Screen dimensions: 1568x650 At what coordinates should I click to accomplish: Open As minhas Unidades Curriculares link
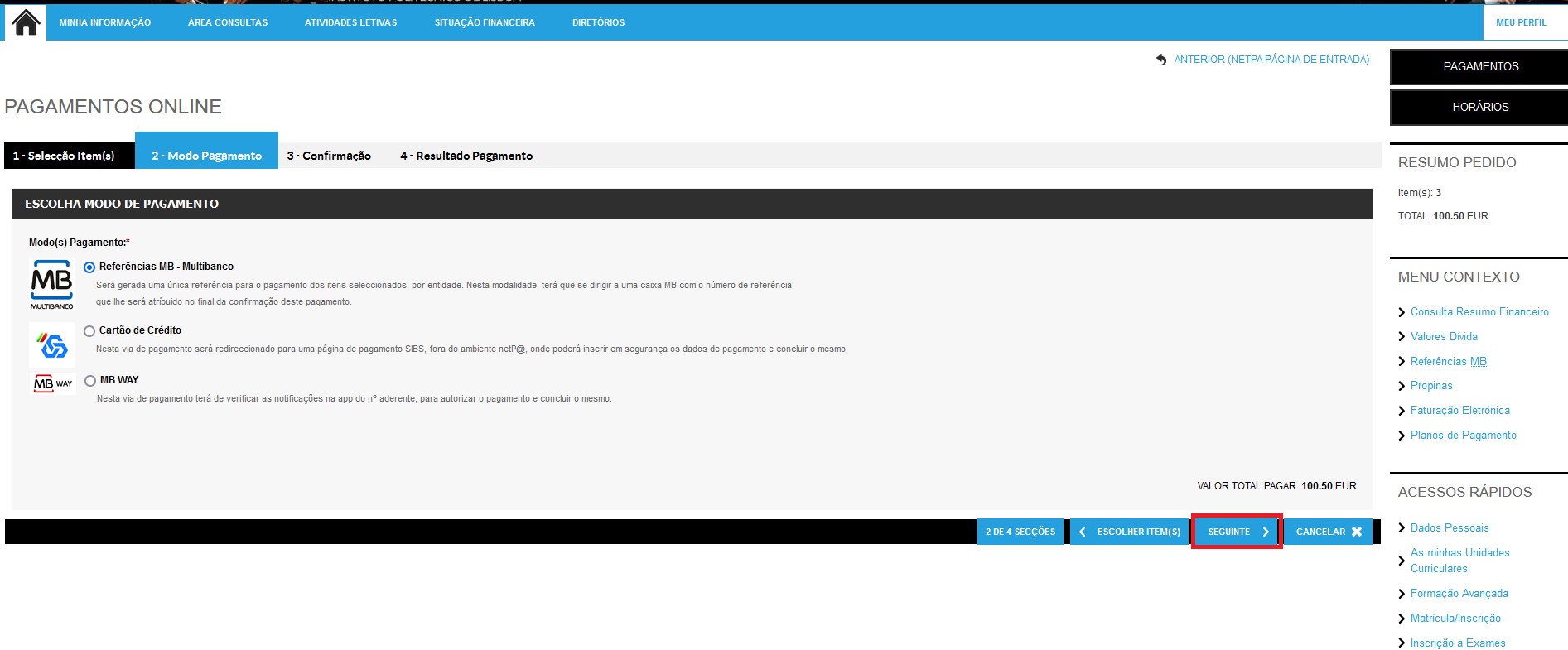pos(1459,561)
